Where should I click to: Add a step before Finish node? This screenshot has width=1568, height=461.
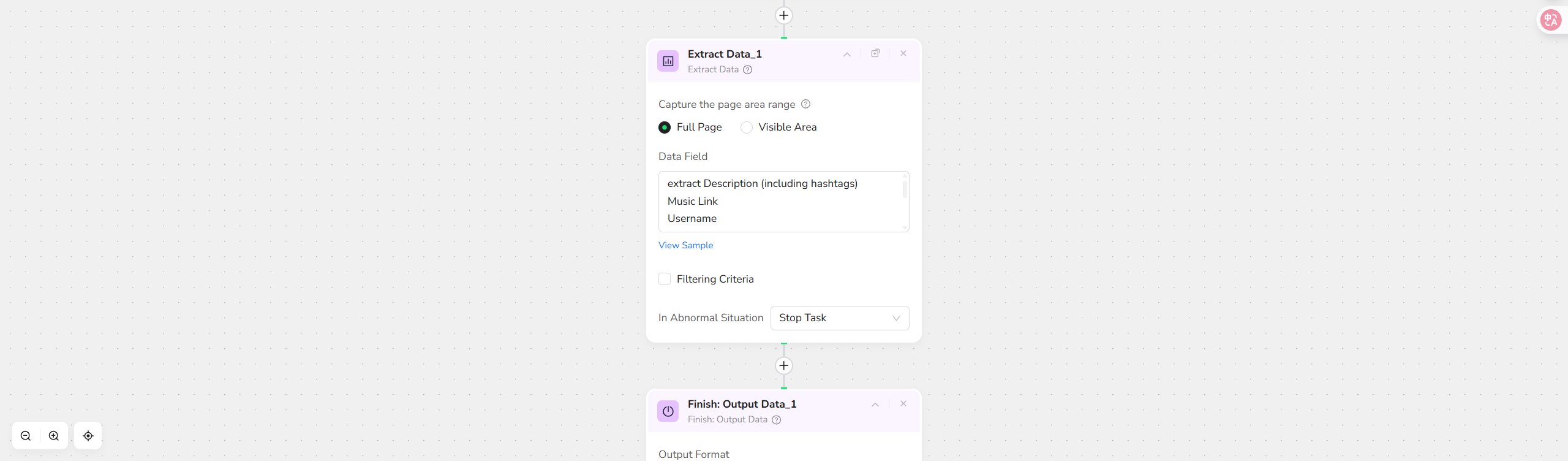point(783,366)
